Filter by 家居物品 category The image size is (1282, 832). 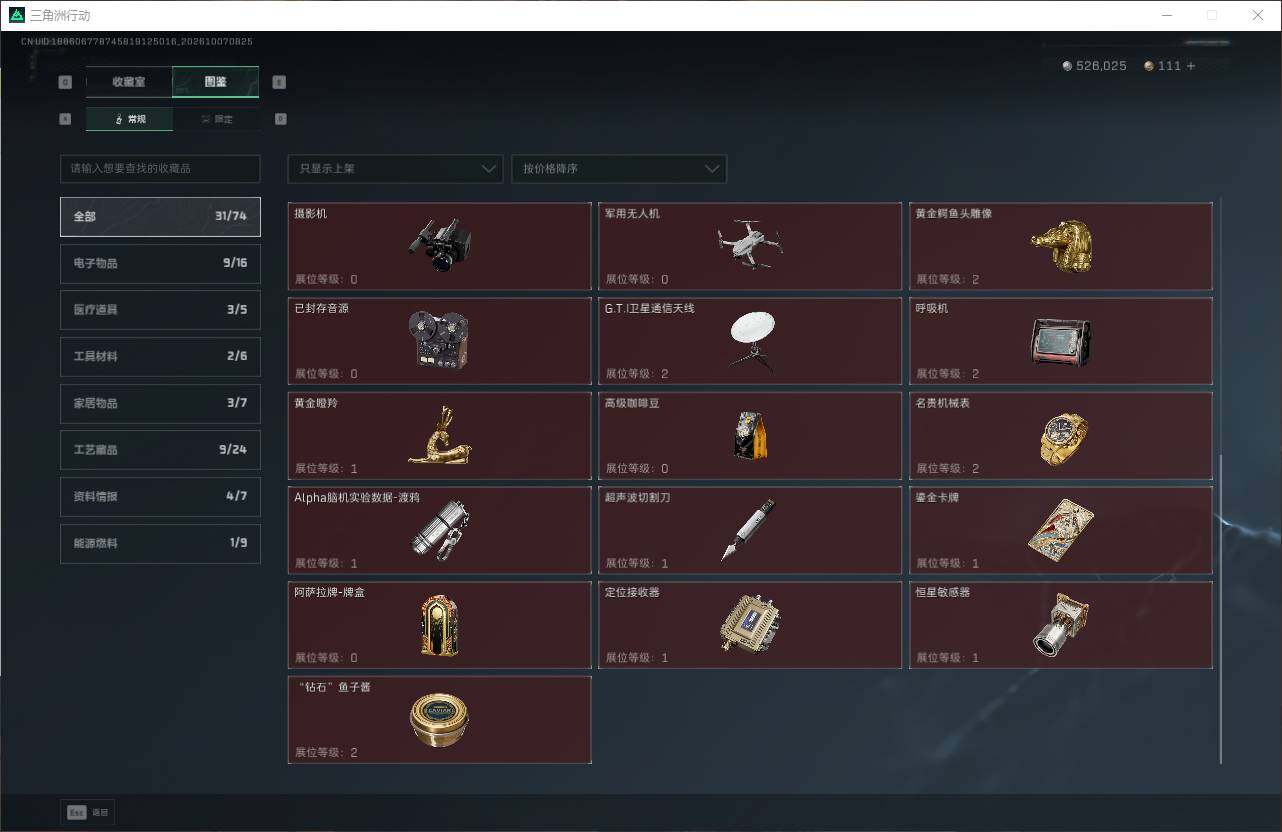(x=160, y=403)
